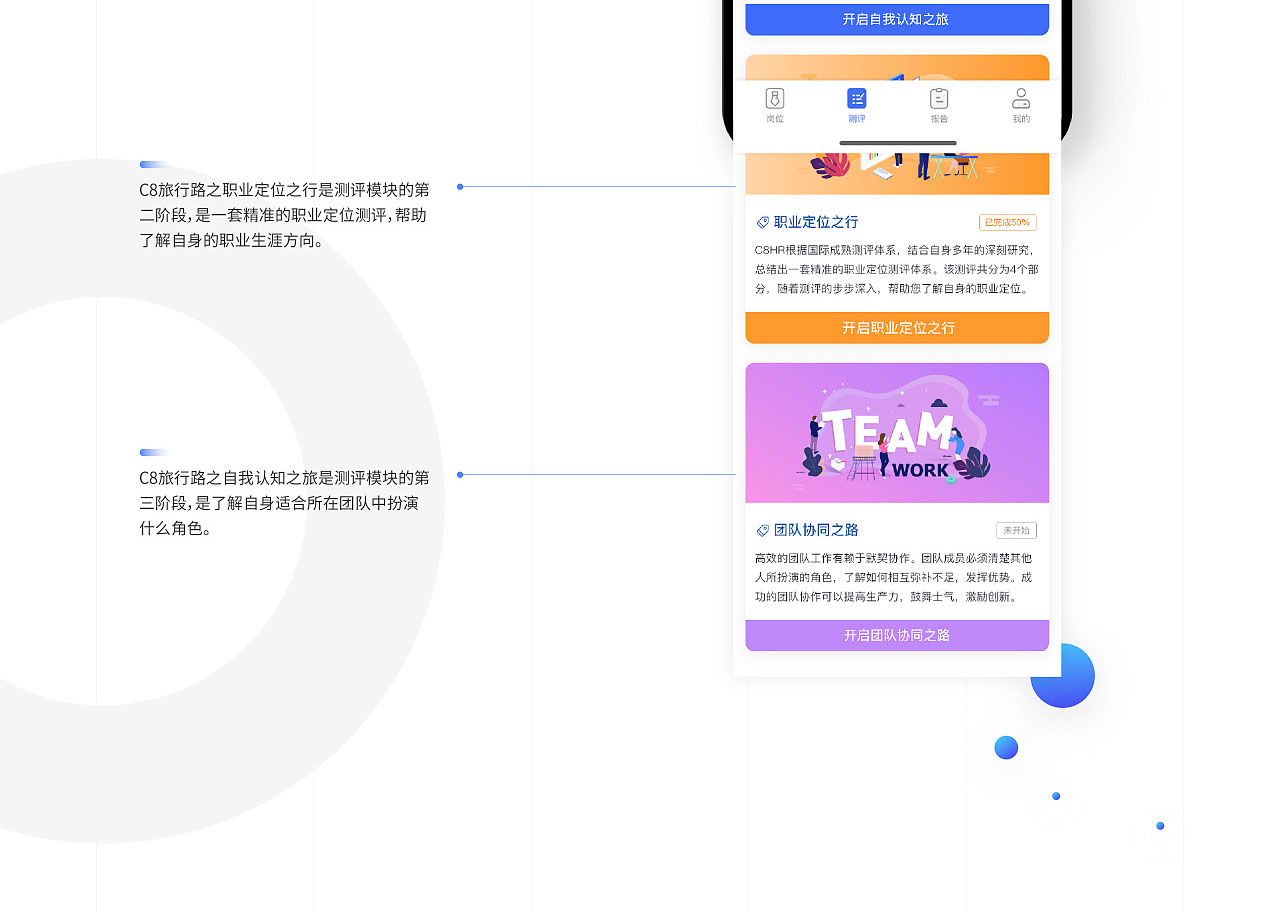Click the 已完成50% progress badge
The width and height of the screenshot is (1280, 912).
1007,223
